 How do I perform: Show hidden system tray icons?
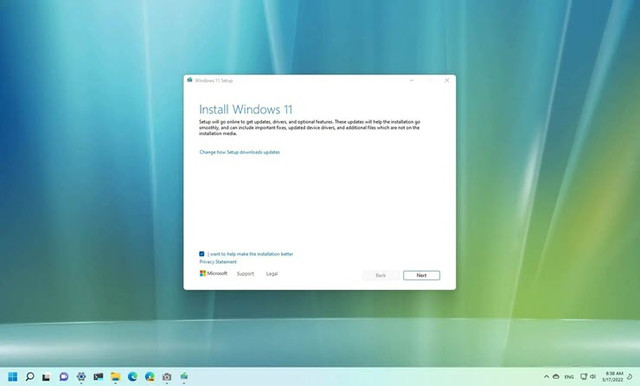pos(547,377)
